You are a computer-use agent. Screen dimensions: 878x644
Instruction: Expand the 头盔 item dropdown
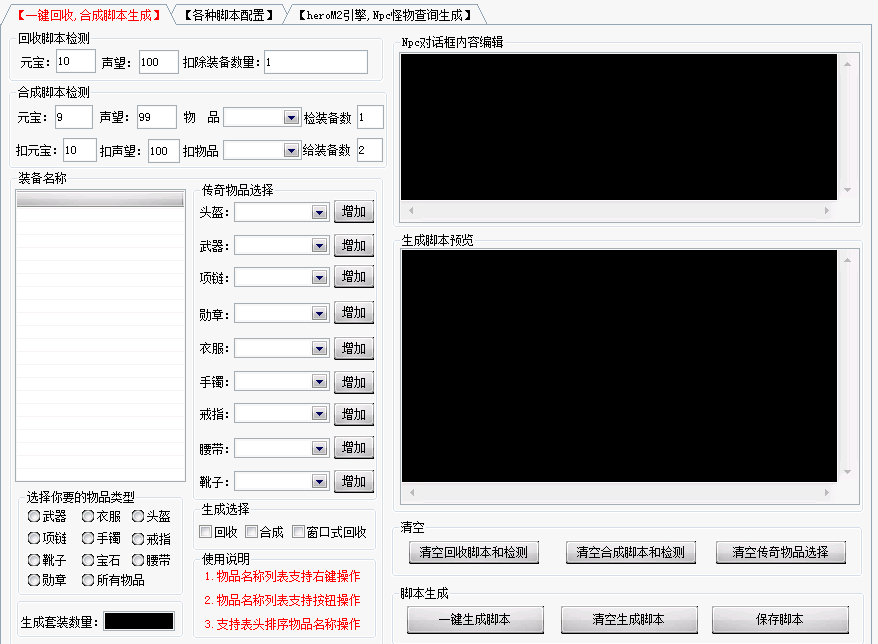319,212
